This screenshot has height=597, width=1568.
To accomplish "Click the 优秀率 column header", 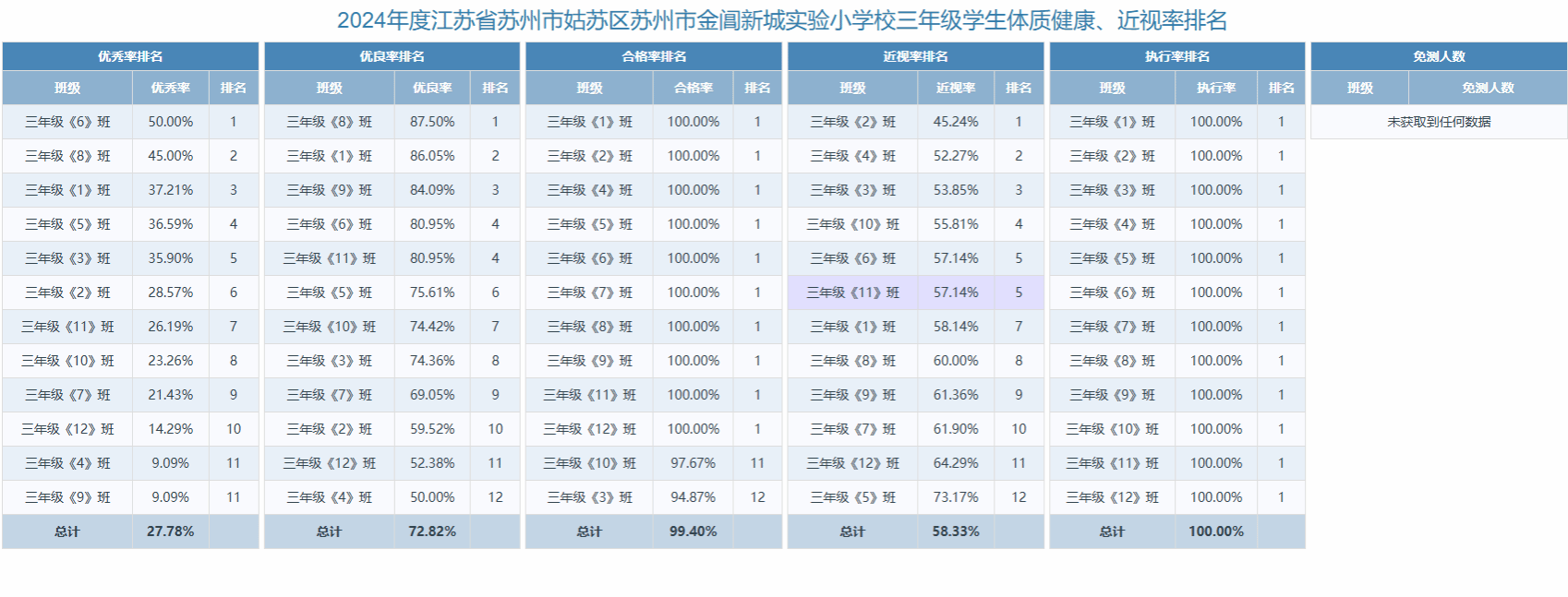I will pos(171,88).
